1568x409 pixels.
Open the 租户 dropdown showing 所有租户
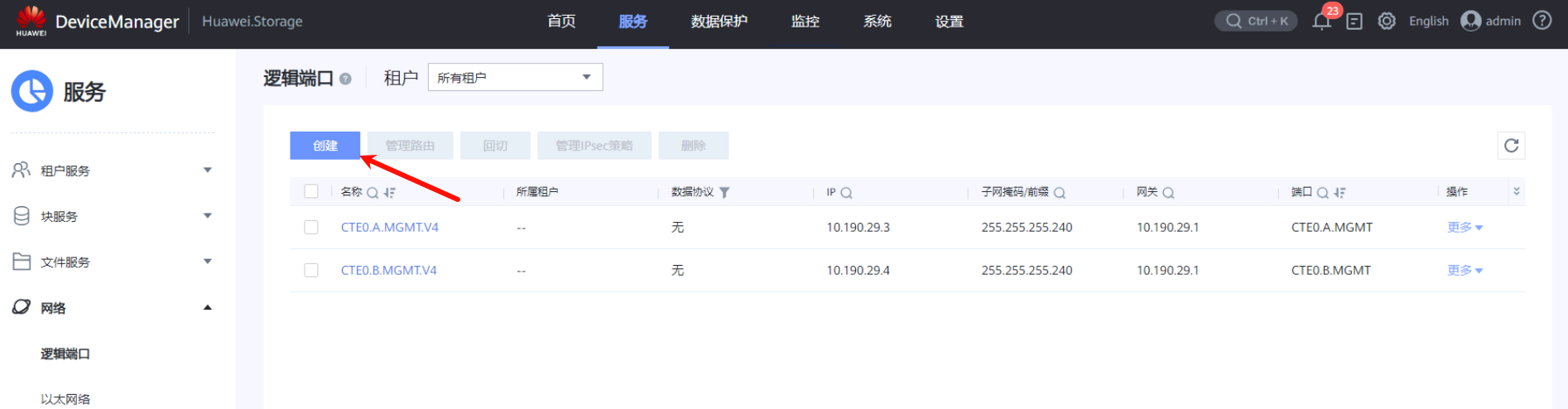(515, 77)
